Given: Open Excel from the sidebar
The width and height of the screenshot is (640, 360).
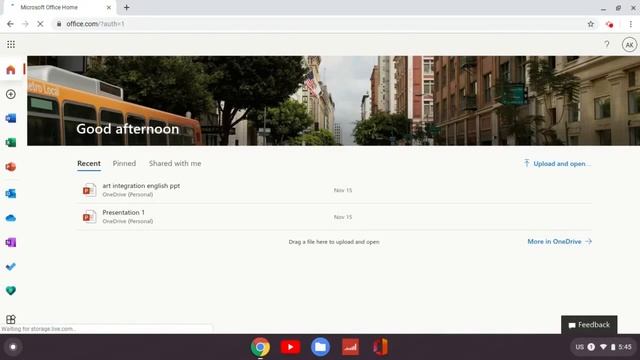Looking at the screenshot, I should [11, 142].
